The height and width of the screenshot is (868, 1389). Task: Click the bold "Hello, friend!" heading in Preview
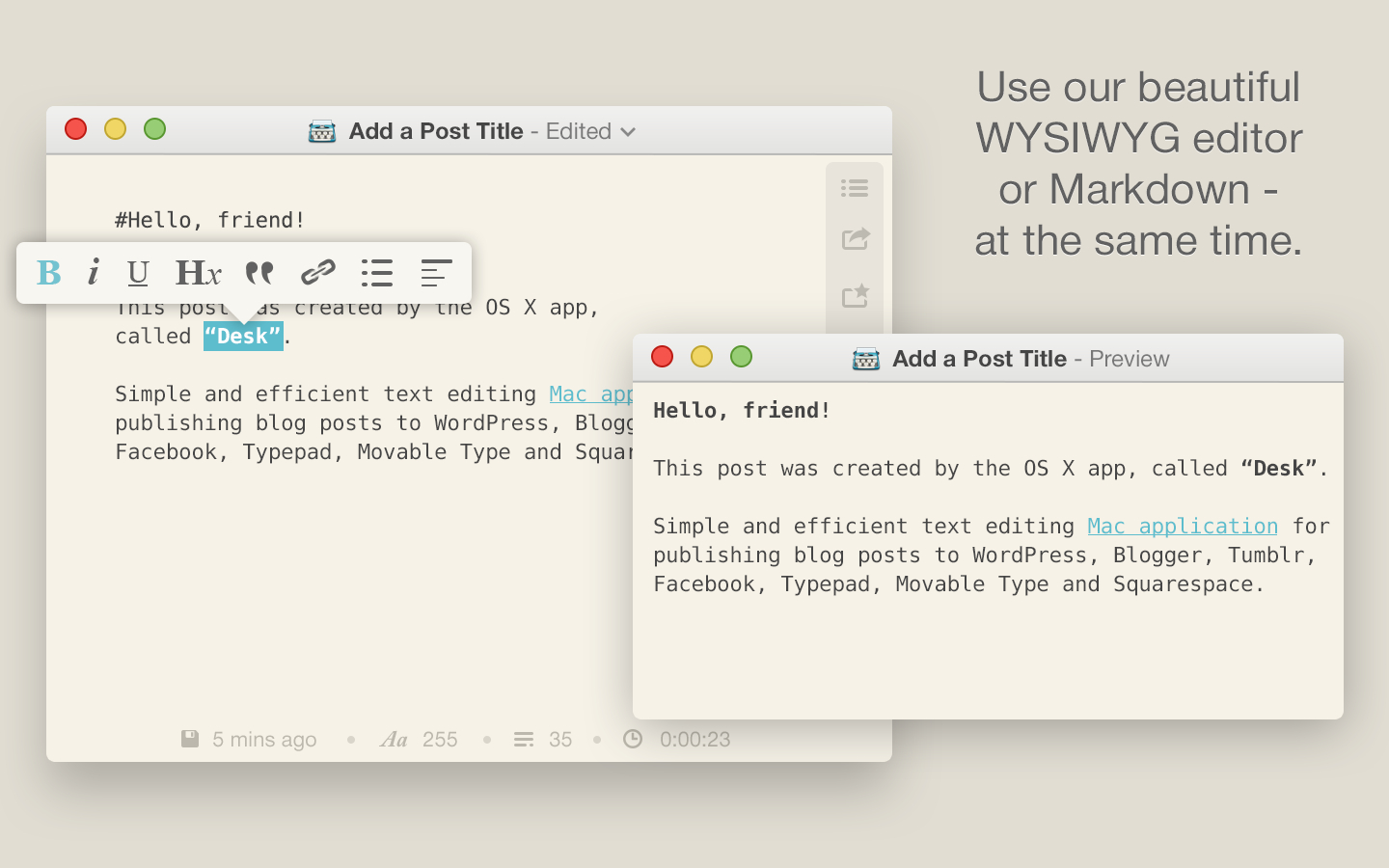pyautogui.click(x=742, y=410)
